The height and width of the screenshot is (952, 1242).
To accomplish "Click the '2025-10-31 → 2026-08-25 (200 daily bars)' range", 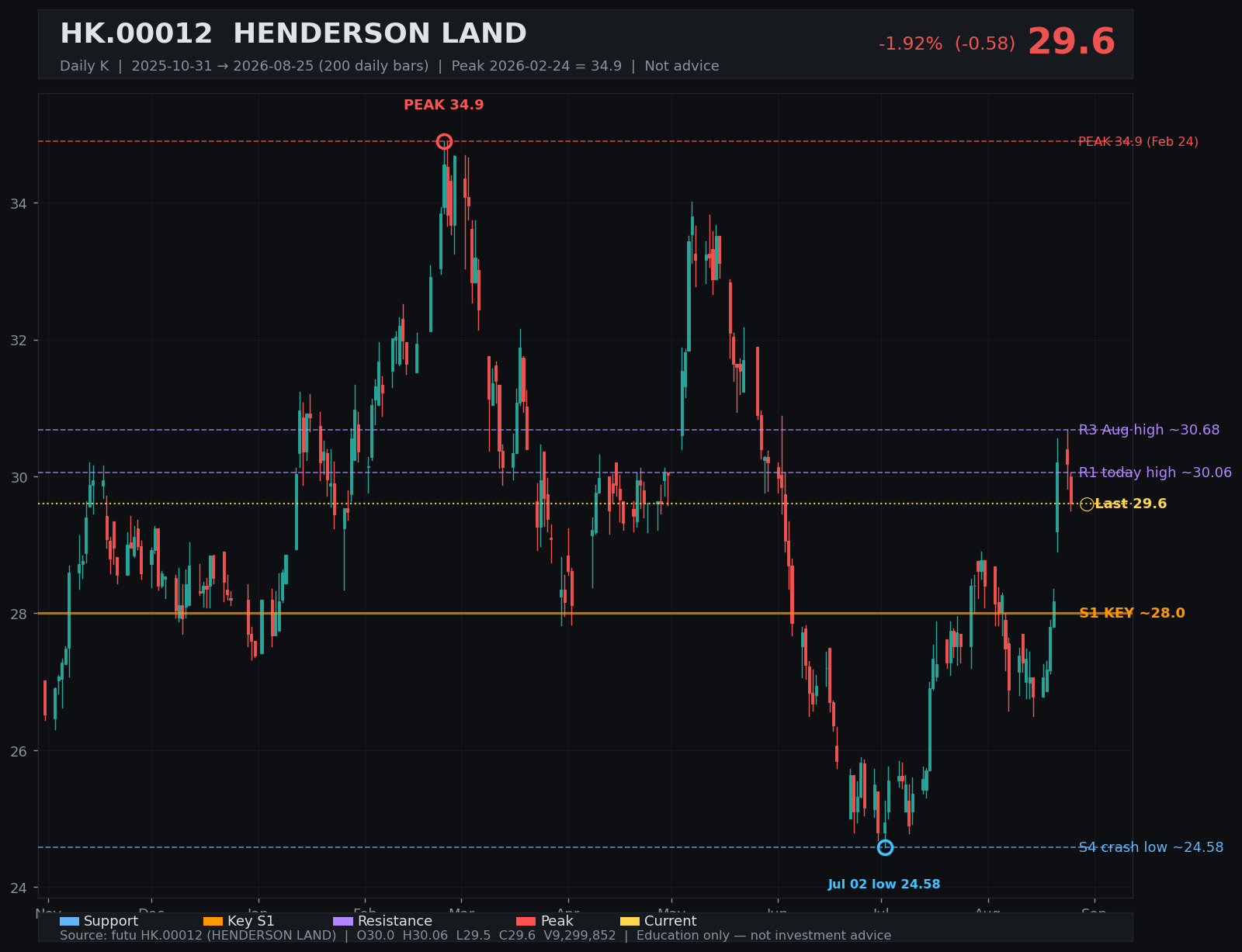I will (x=280, y=66).
